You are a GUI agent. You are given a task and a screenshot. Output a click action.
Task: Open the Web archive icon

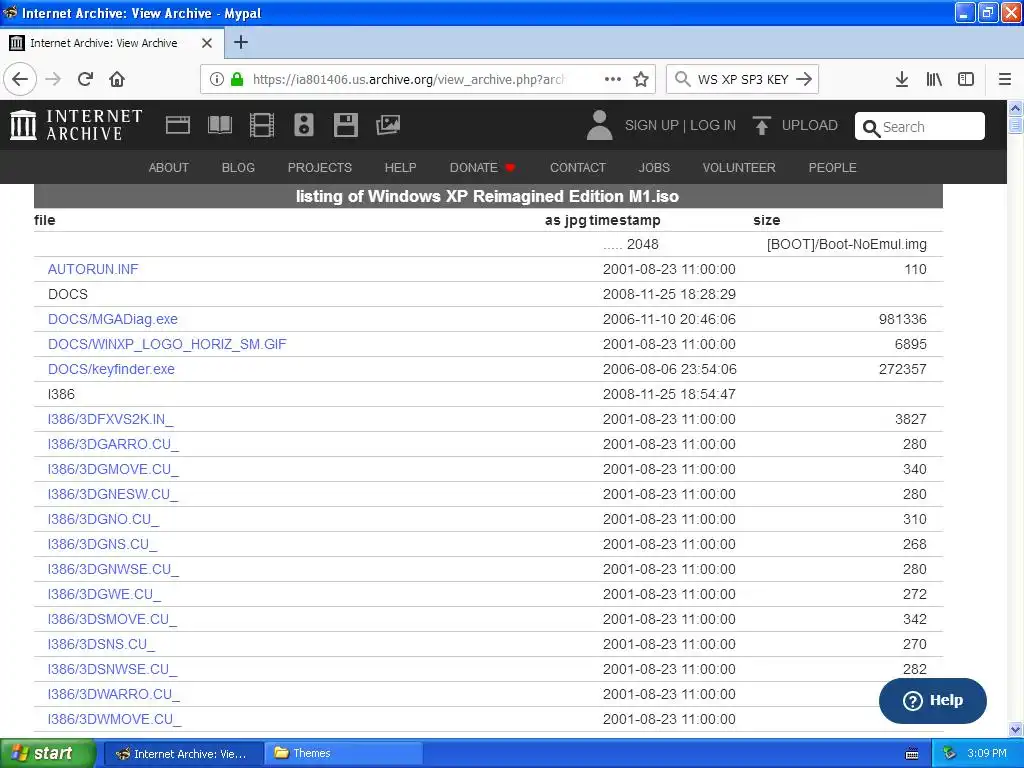(178, 125)
